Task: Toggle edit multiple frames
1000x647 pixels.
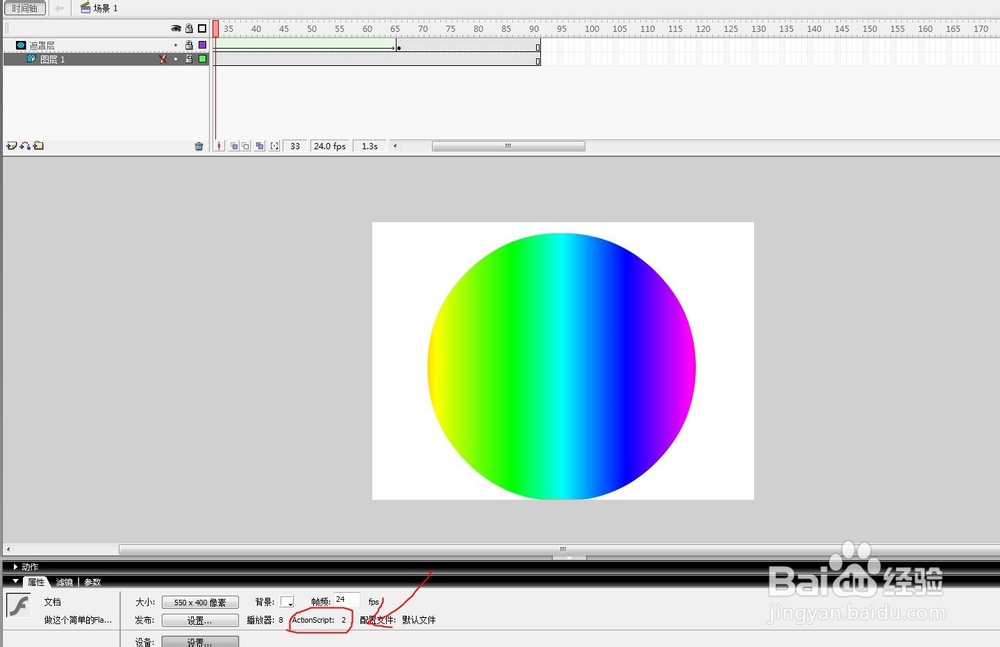Action: tap(260, 146)
